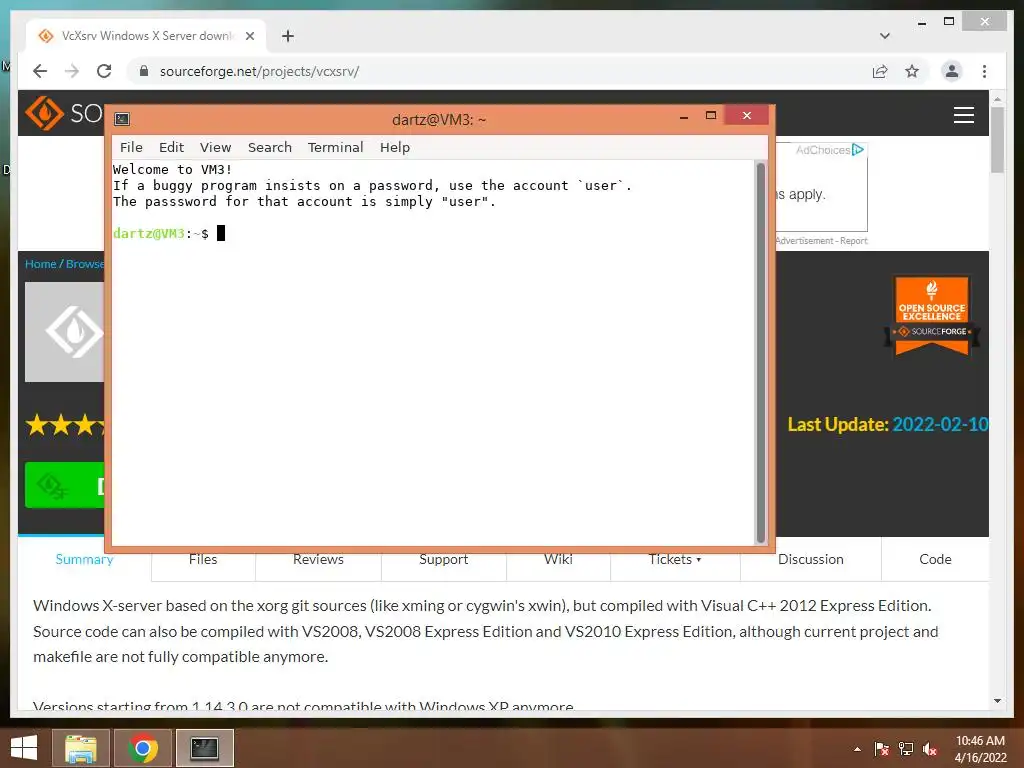Click terminal vertical scrollbar
Viewport: 1024px width, 768px height.
click(760, 353)
